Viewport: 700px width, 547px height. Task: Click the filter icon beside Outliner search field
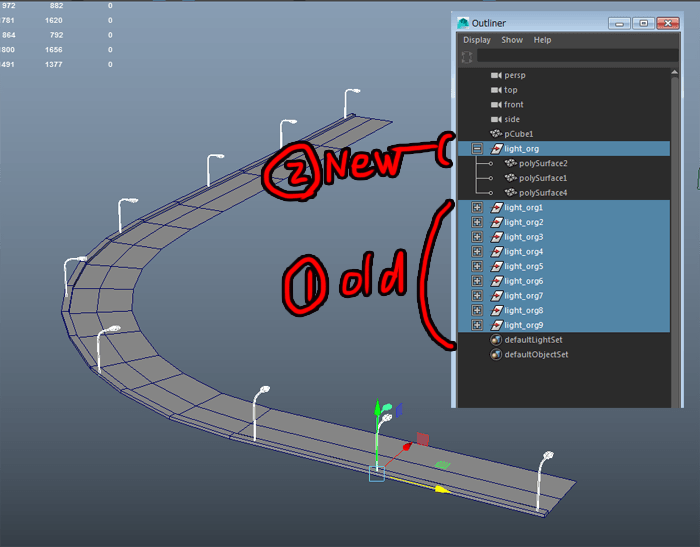coord(467,57)
